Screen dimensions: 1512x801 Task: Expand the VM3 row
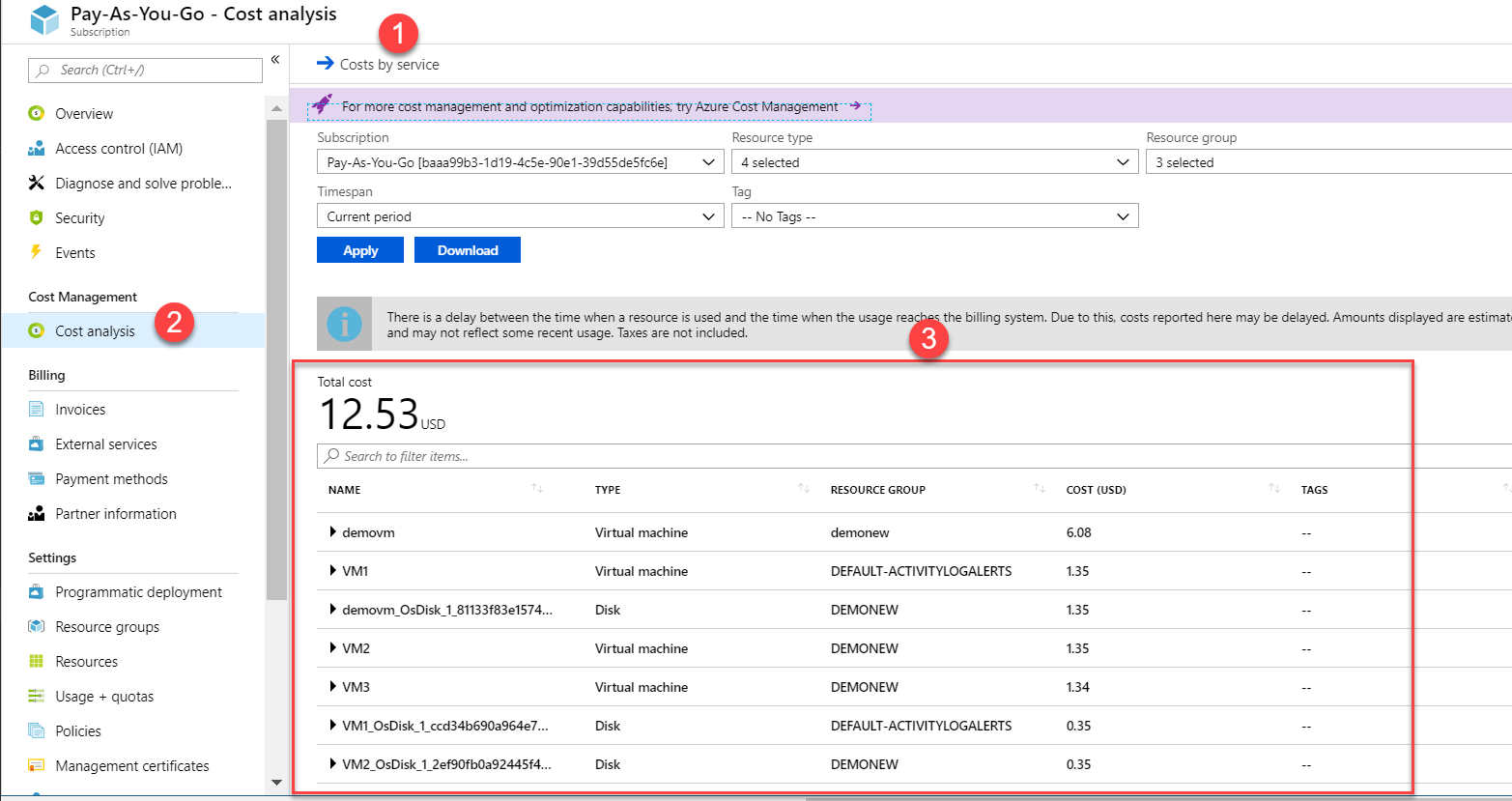click(332, 687)
